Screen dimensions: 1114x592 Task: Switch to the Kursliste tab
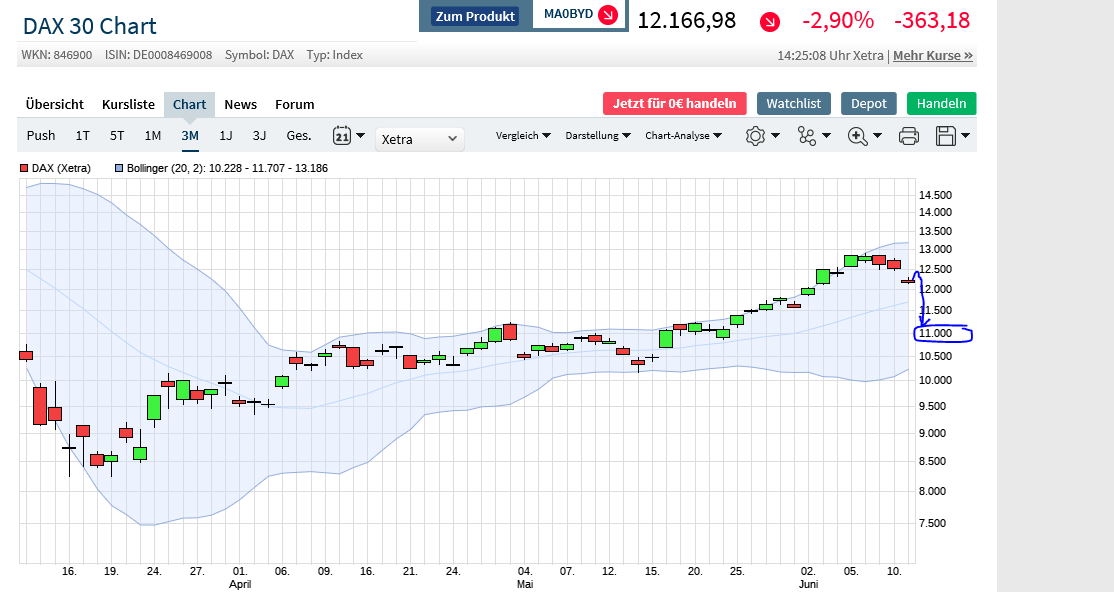(128, 104)
